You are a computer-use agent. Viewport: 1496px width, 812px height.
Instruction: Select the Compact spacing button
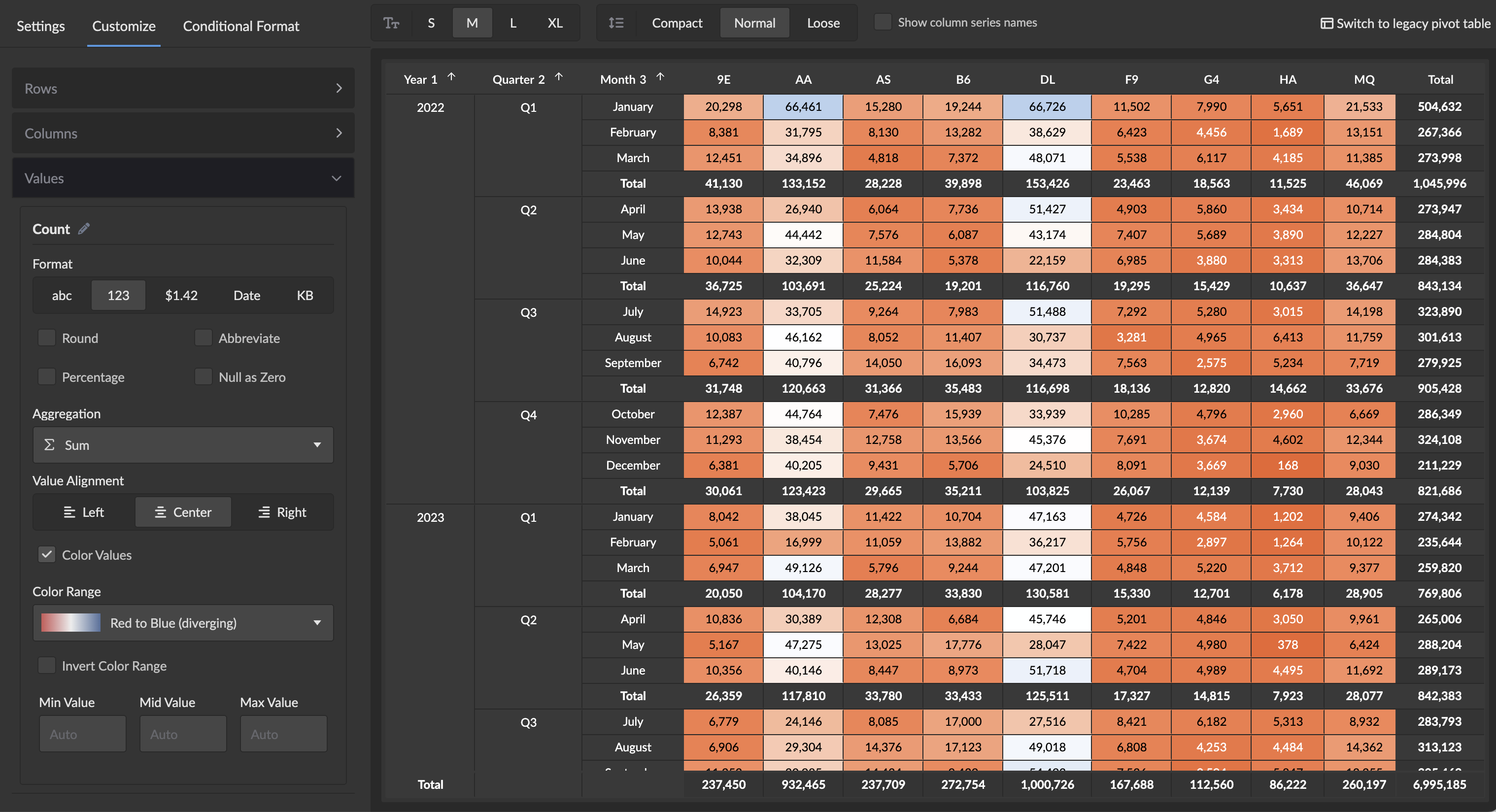point(677,23)
